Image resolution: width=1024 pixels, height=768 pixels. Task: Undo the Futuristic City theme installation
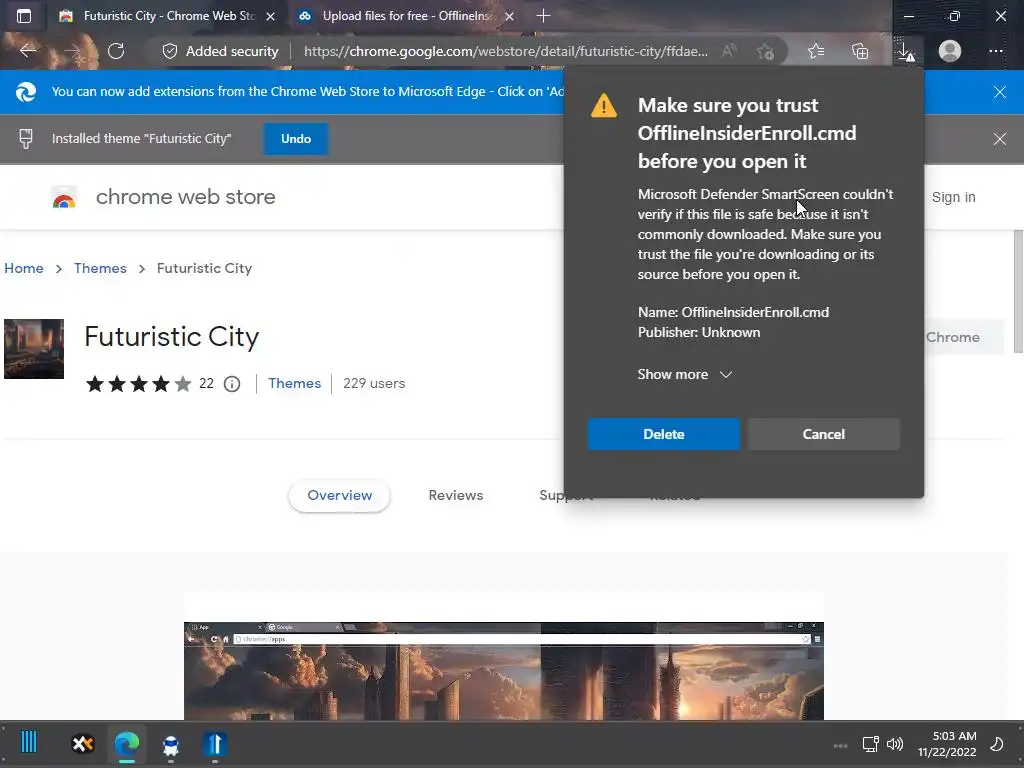(296, 139)
